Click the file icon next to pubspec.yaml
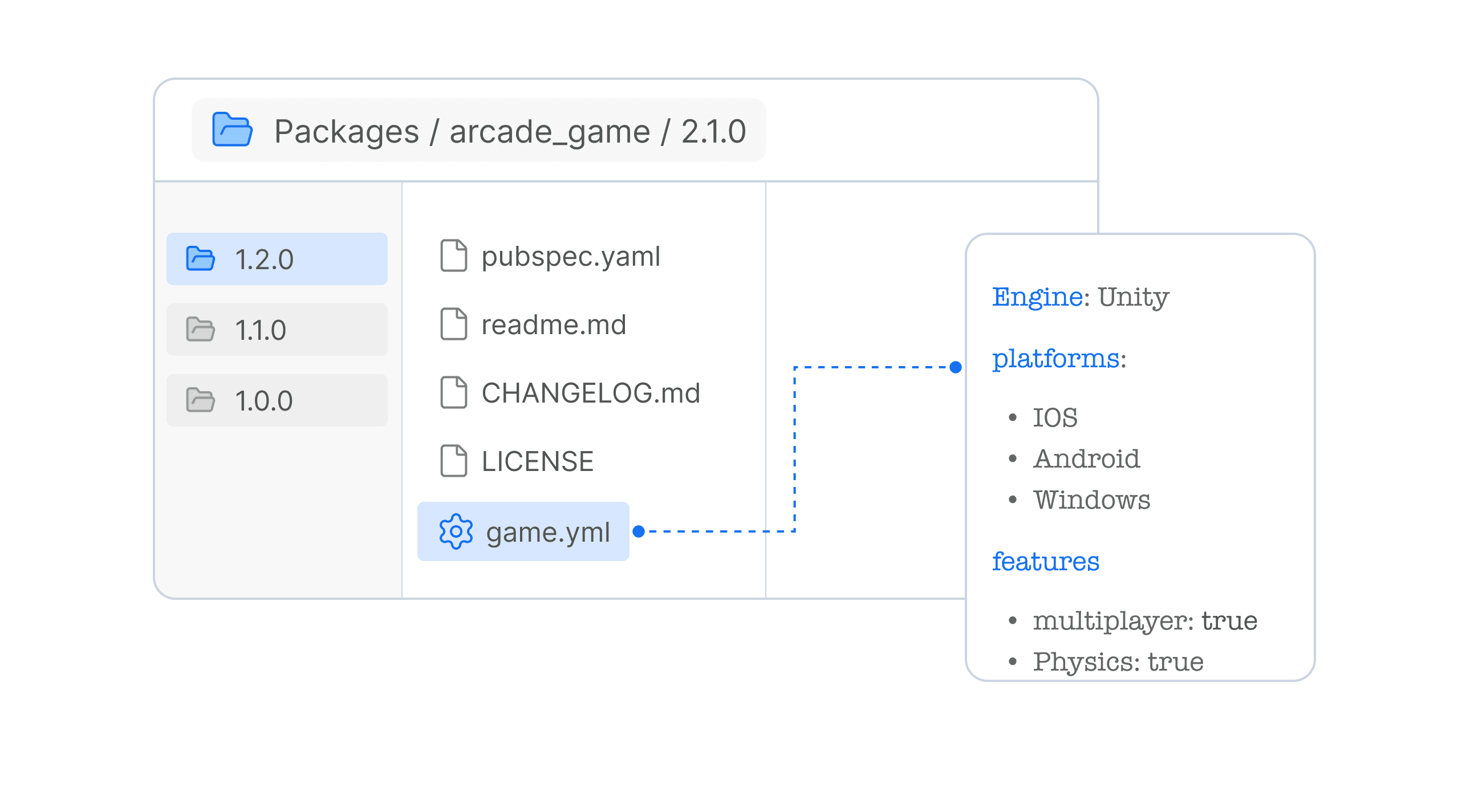1462x812 pixels. pyautogui.click(x=453, y=257)
